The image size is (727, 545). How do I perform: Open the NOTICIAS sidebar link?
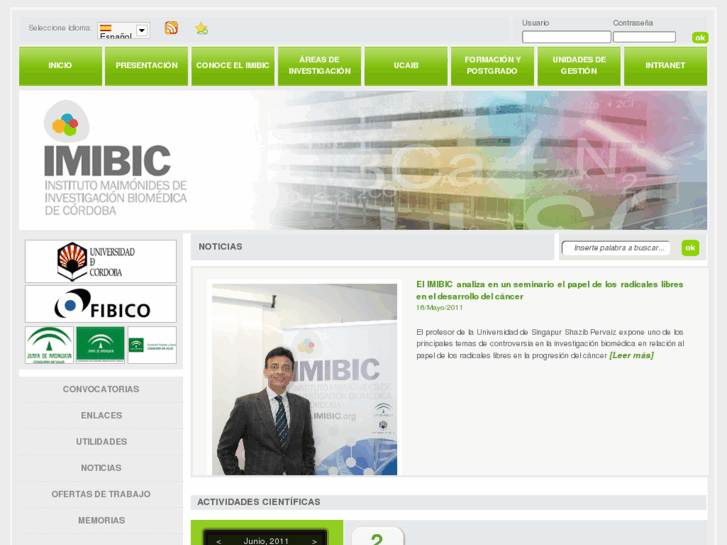pos(101,468)
